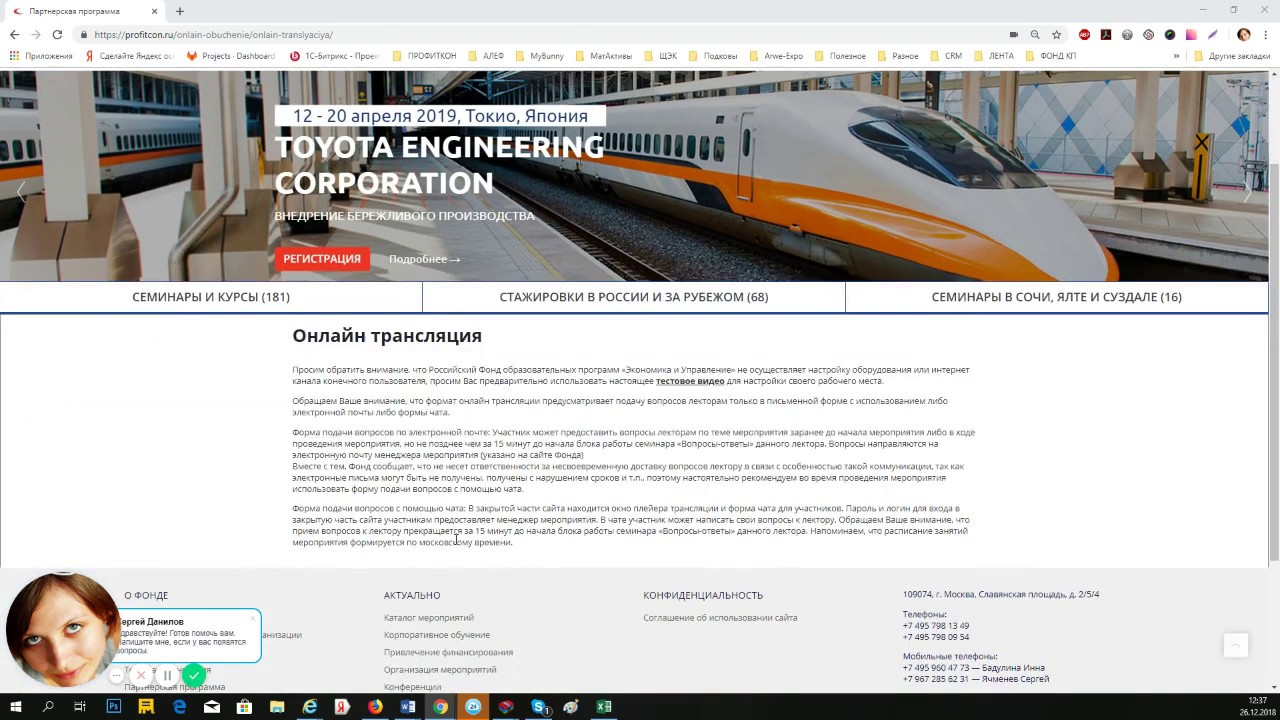Screen dimensions: 1280x720
Task: Click the scroll-to-top arrow button
Action: coord(1235,645)
